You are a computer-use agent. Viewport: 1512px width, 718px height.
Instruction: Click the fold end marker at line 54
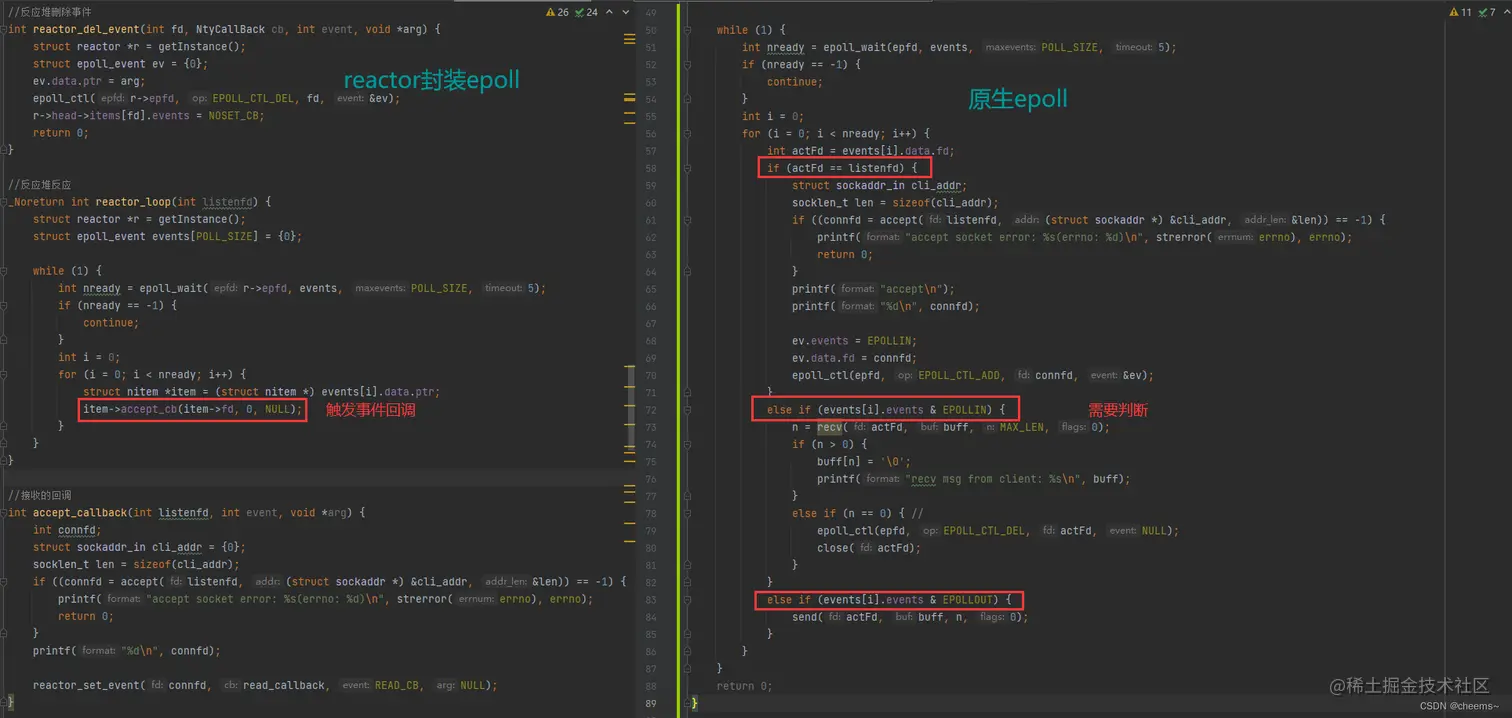coord(688,99)
